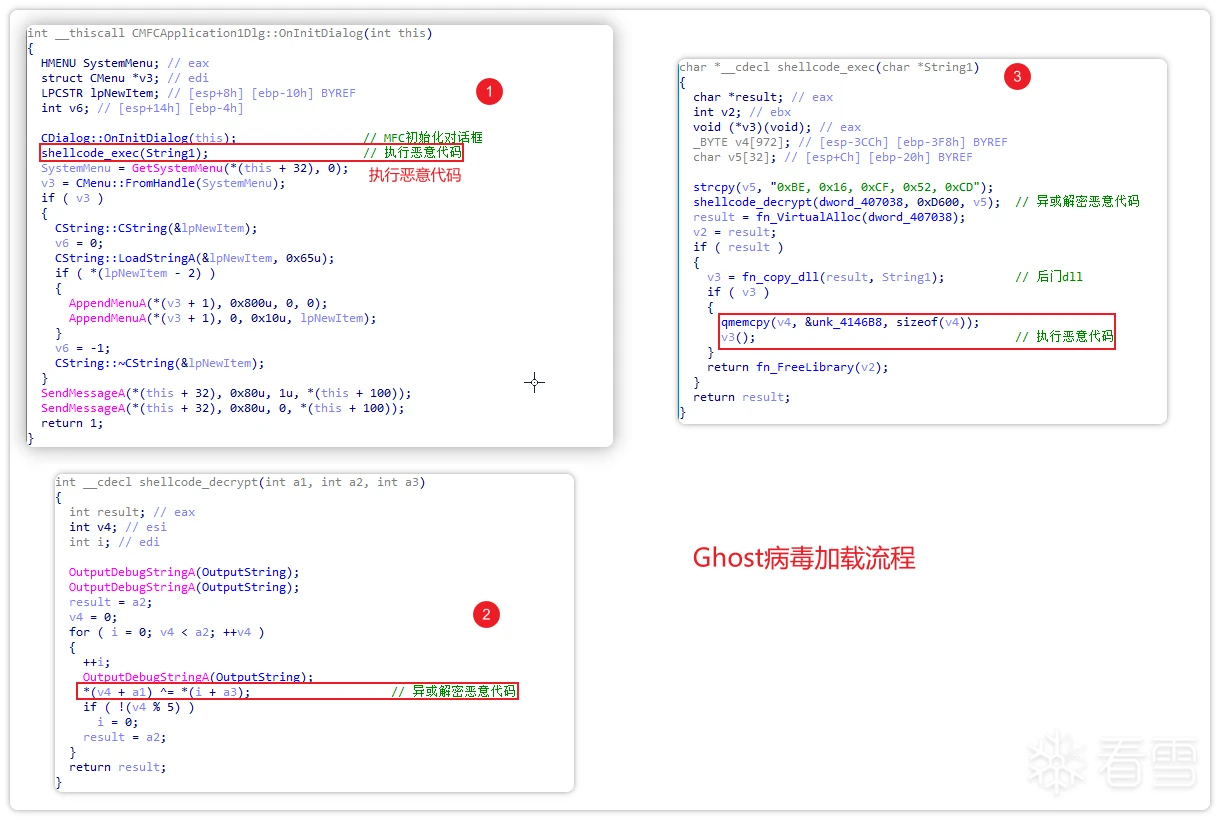The width and height of the screenshot is (1220, 820).
Task: Click the 'CString::CString(&lpNewItem);' constructor call
Action: coord(156,228)
